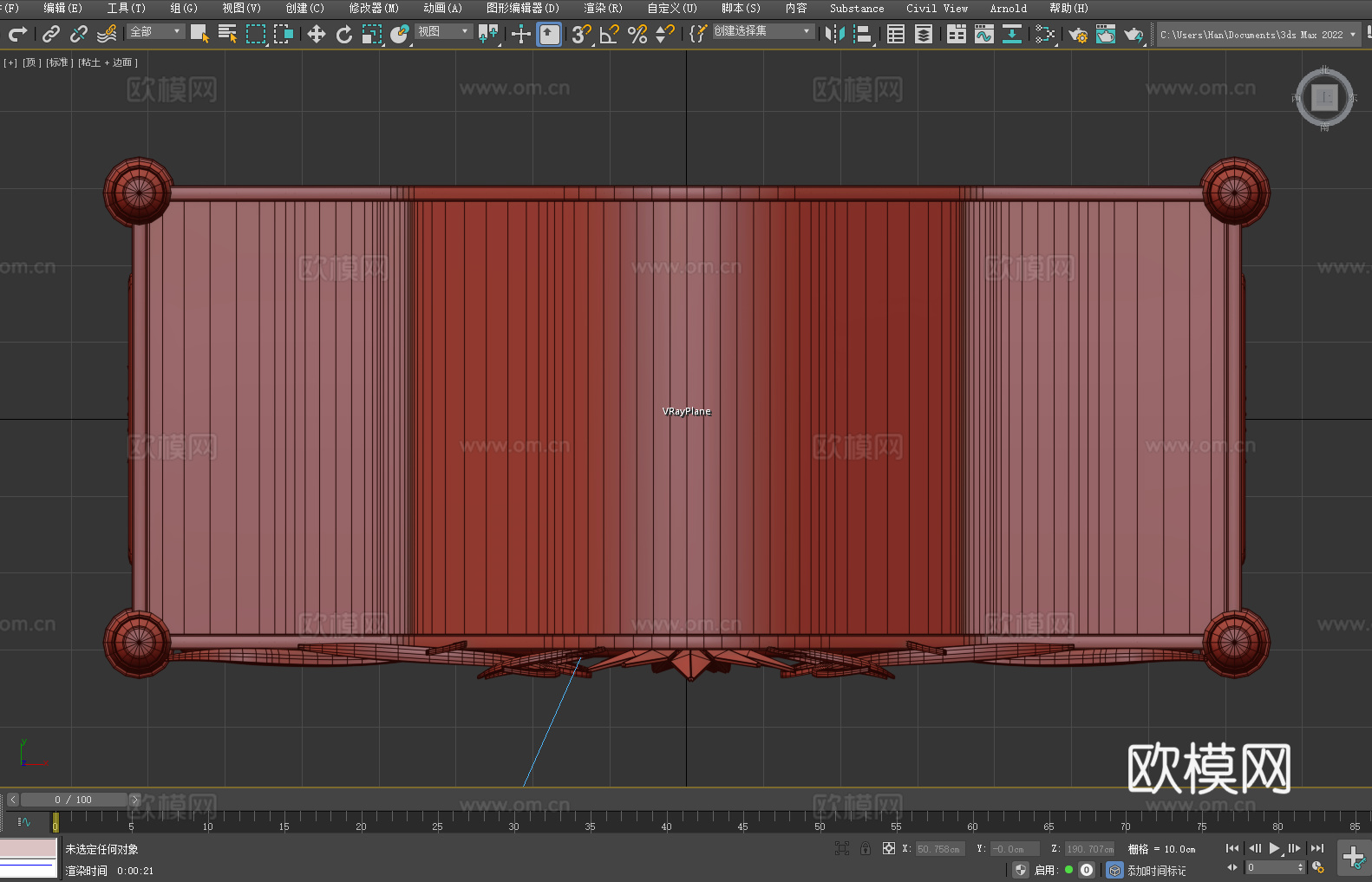
Task: Toggle the Spinner Snap button
Action: click(665, 34)
